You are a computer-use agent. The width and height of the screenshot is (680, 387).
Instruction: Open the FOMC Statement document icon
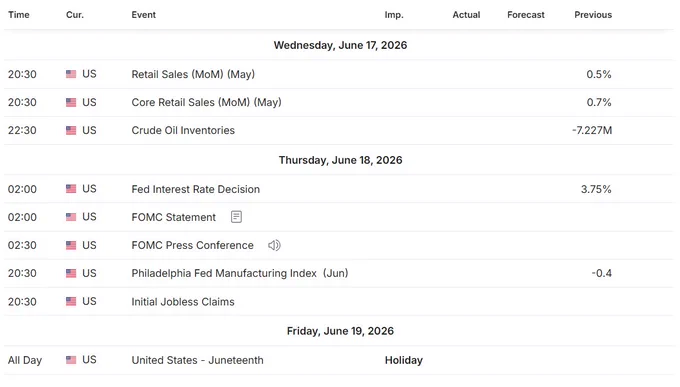pyautogui.click(x=236, y=216)
